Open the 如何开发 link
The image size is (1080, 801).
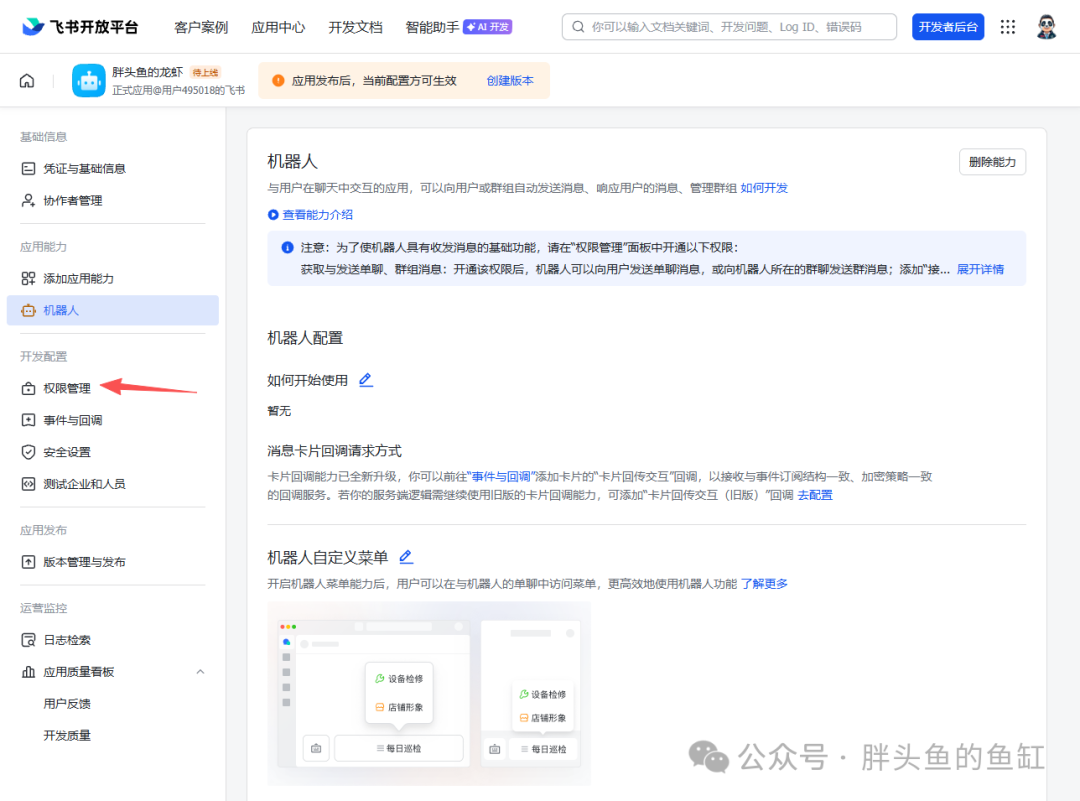coord(764,188)
